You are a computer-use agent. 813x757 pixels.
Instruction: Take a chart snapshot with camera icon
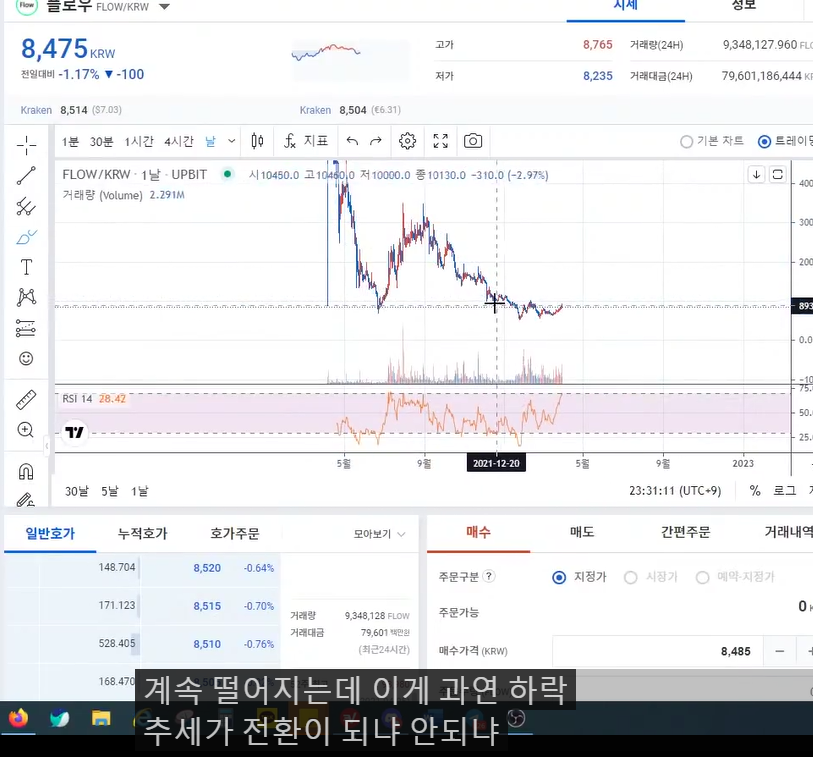pos(473,141)
